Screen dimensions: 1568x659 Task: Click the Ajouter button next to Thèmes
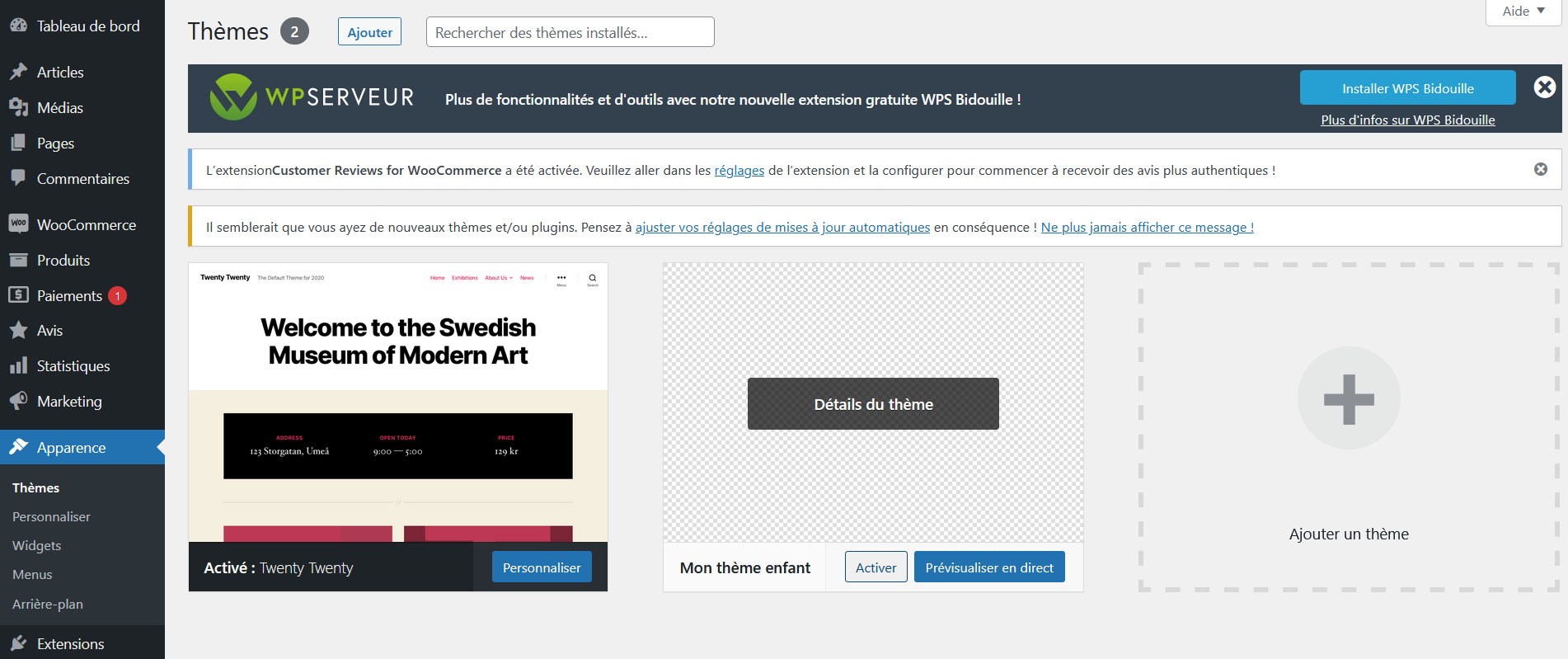point(369,32)
